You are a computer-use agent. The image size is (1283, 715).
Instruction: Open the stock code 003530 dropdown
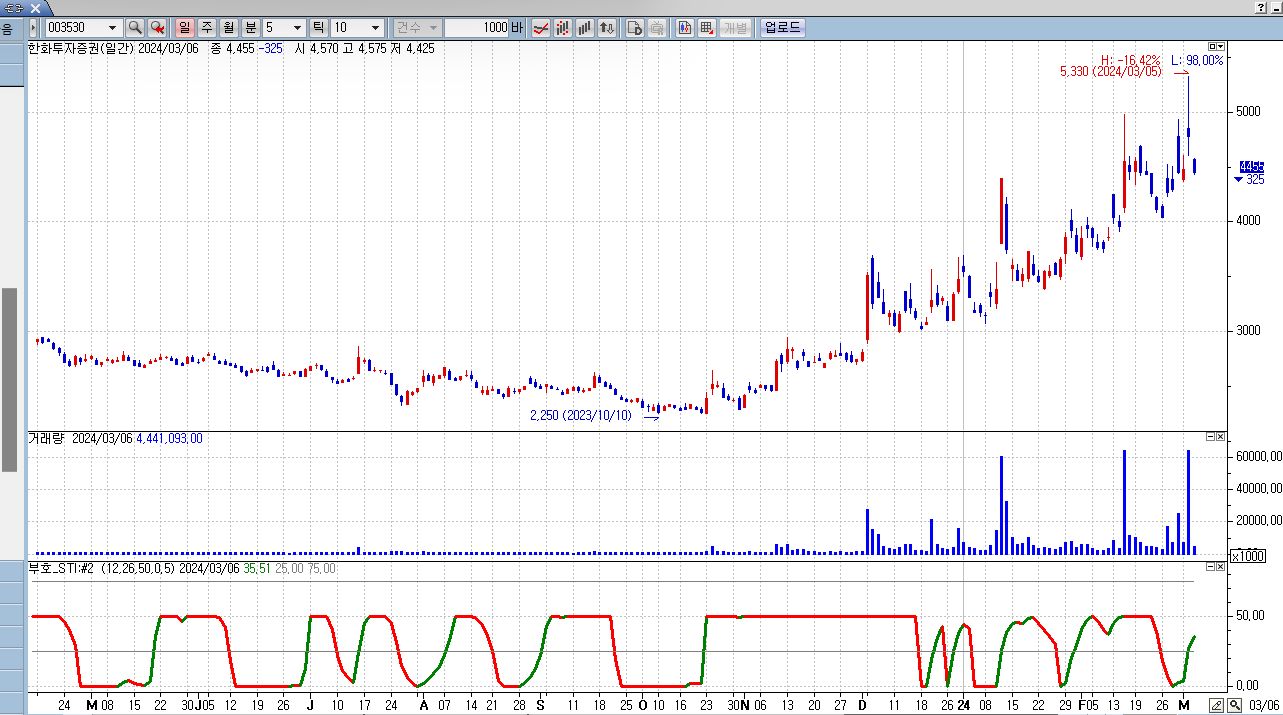pyautogui.click(x=111, y=28)
